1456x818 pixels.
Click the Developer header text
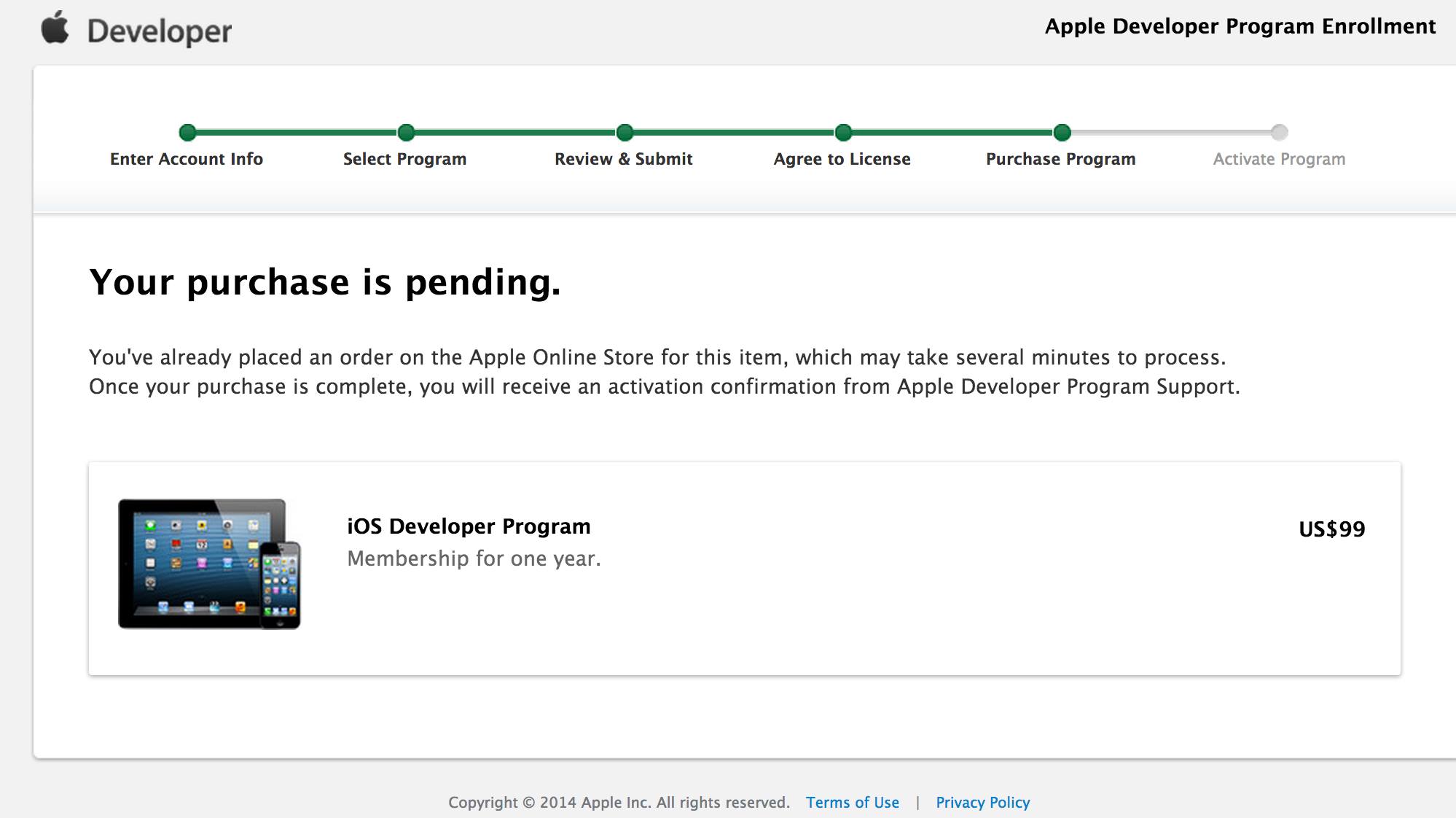(159, 31)
